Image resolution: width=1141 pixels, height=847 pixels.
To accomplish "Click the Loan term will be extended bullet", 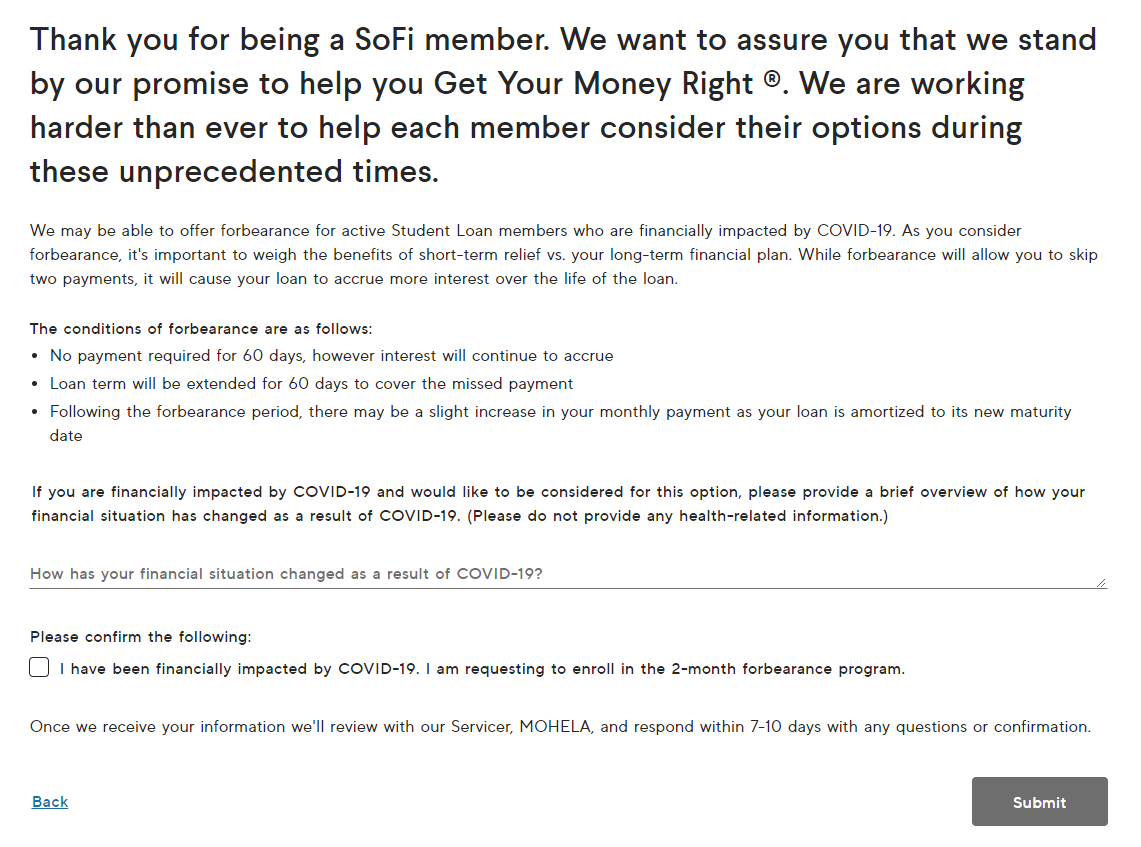I will tap(311, 383).
